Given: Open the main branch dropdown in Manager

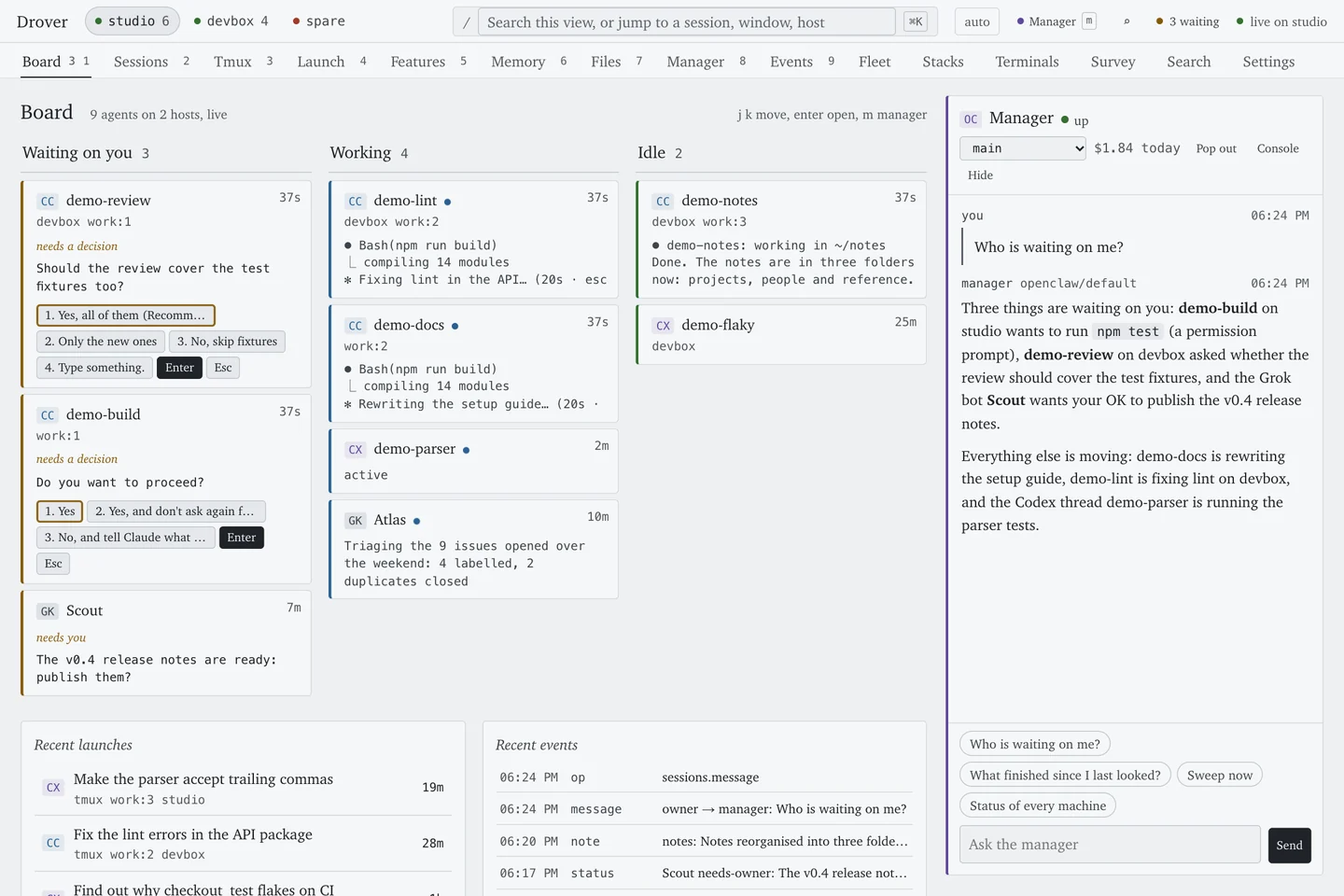Looking at the screenshot, I should (x=1023, y=148).
